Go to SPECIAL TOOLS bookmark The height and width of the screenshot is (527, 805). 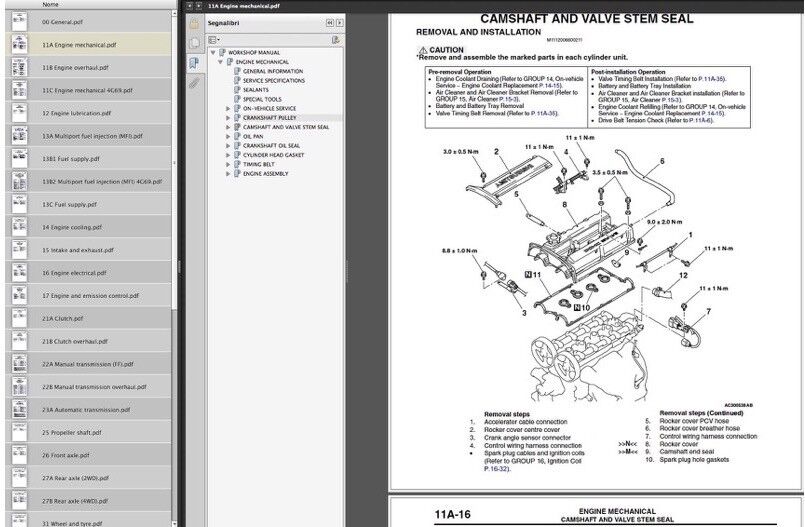click(x=262, y=99)
